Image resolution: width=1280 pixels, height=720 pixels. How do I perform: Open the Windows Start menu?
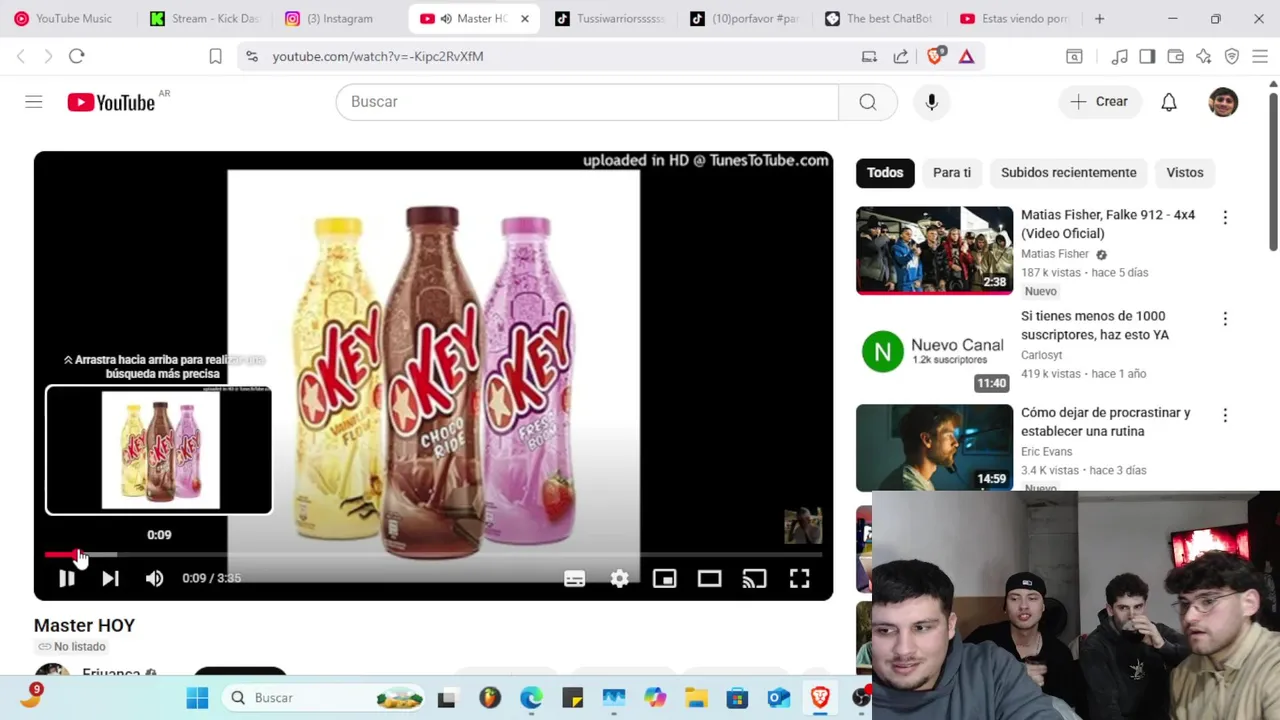197,698
